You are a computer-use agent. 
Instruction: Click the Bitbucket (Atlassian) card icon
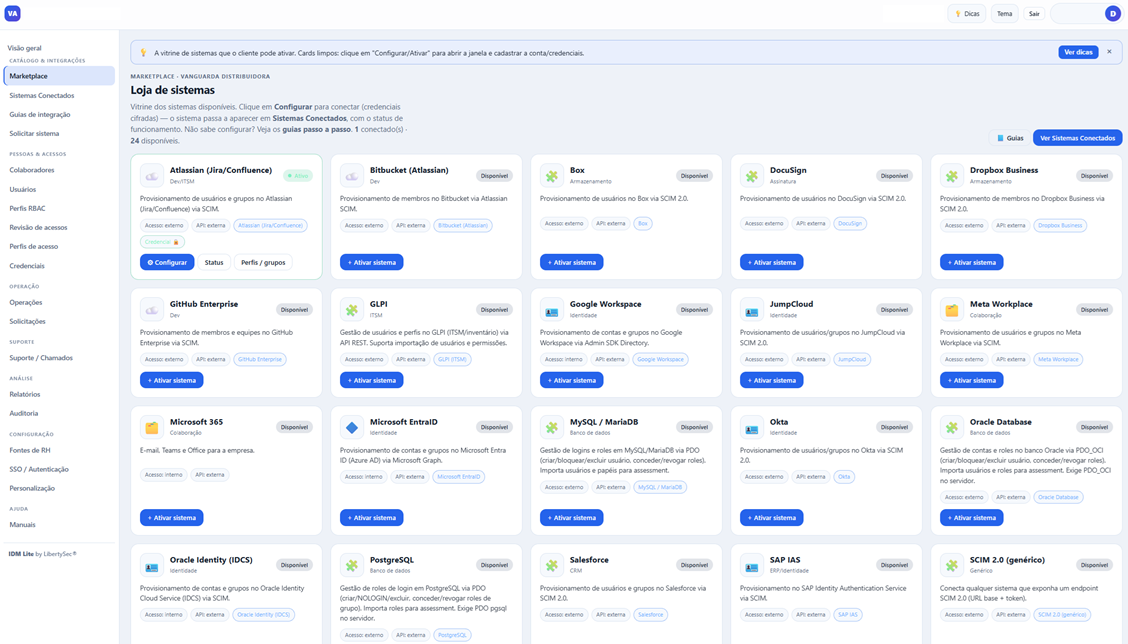352,176
